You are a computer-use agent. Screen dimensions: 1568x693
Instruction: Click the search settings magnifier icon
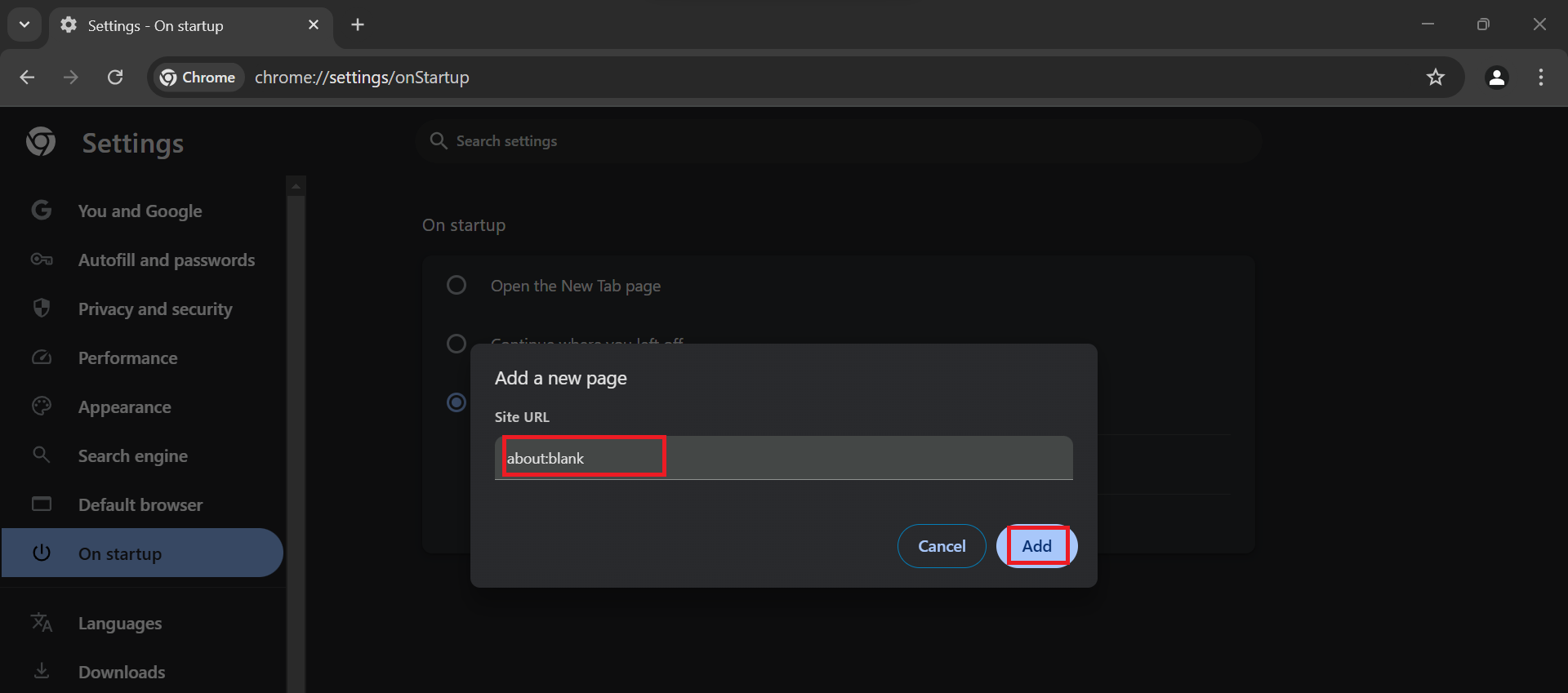(439, 140)
